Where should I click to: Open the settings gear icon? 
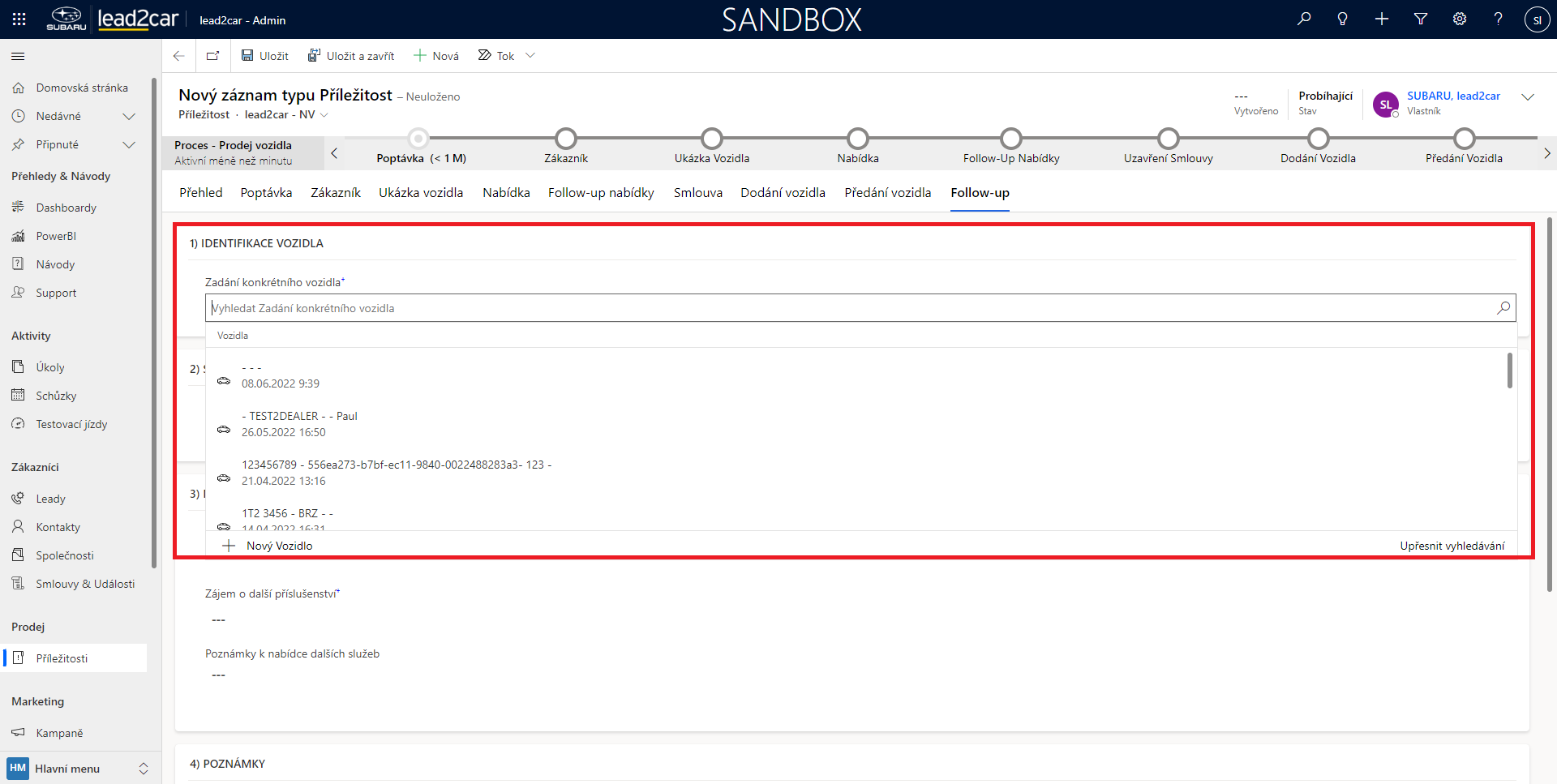pyautogui.click(x=1460, y=19)
